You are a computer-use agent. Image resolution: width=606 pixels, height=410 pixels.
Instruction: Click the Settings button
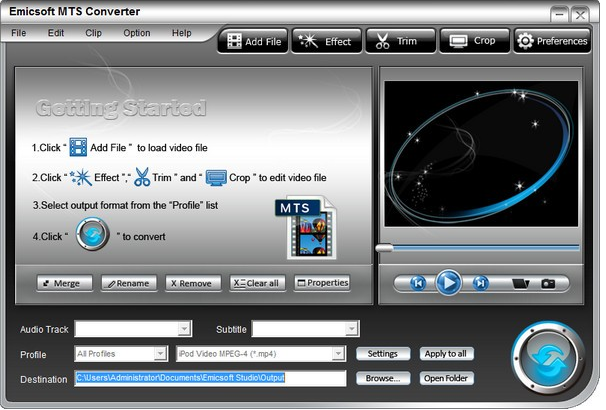(383, 354)
